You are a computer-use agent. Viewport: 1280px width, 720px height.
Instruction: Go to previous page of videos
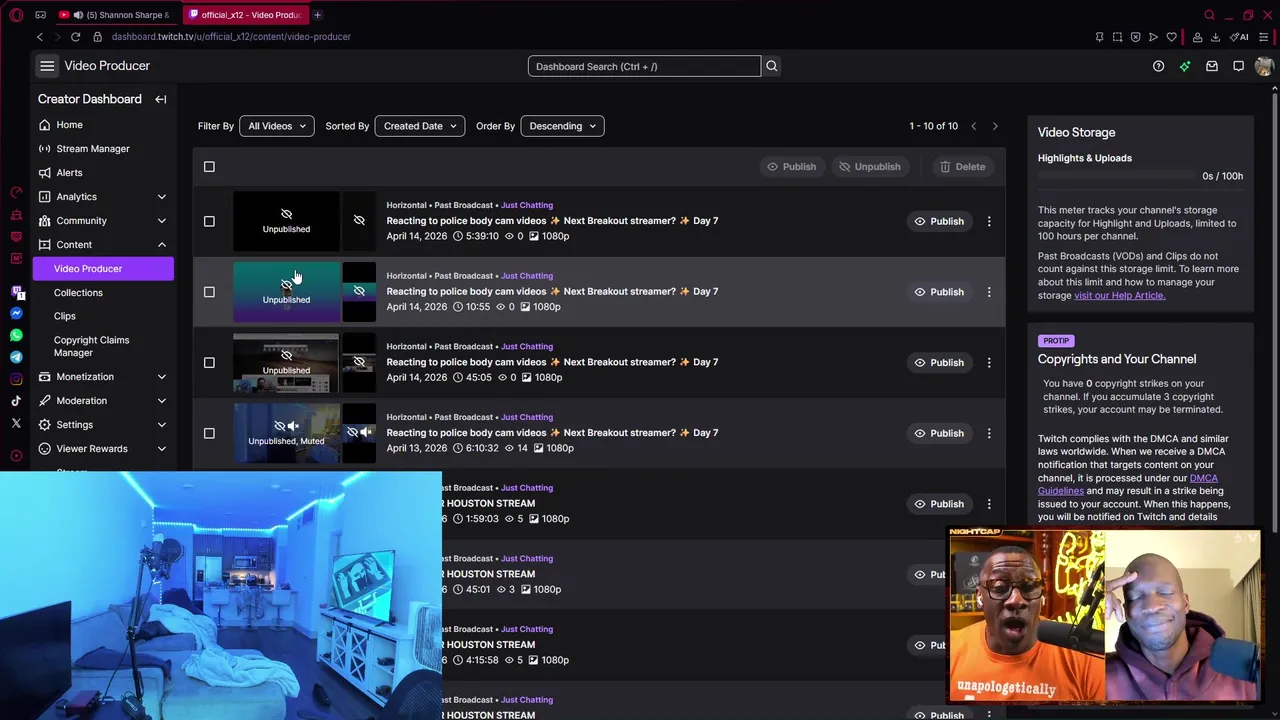[x=973, y=126]
